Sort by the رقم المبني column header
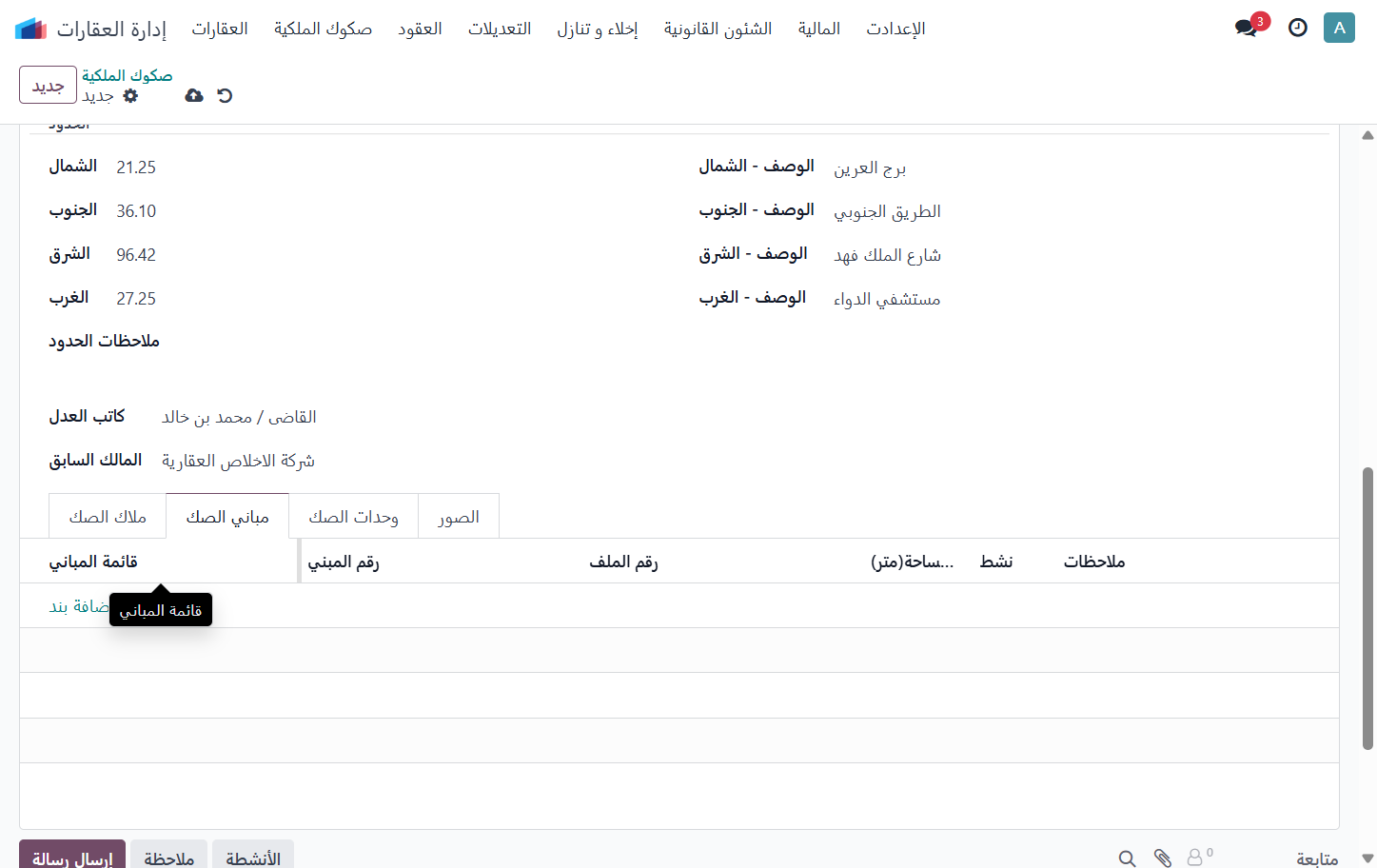The height and width of the screenshot is (868, 1377). (344, 562)
